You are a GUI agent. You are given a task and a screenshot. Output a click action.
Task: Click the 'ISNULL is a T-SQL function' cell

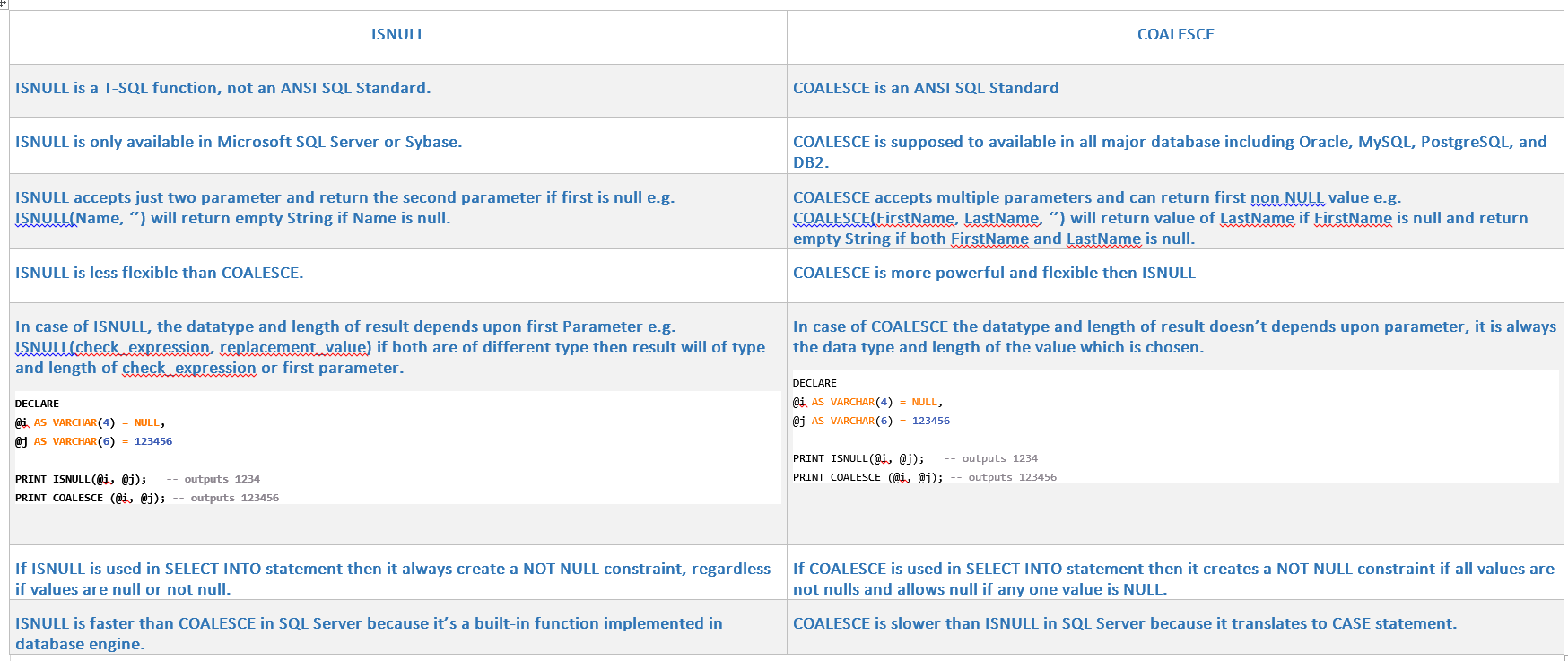(222, 88)
